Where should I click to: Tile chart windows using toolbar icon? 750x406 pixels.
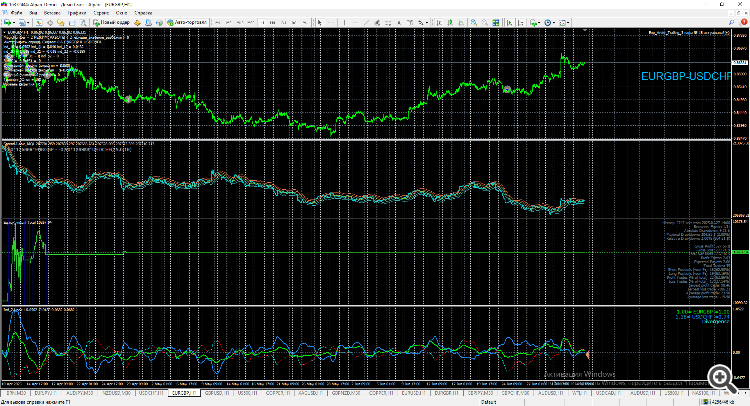click(x=496, y=22)
